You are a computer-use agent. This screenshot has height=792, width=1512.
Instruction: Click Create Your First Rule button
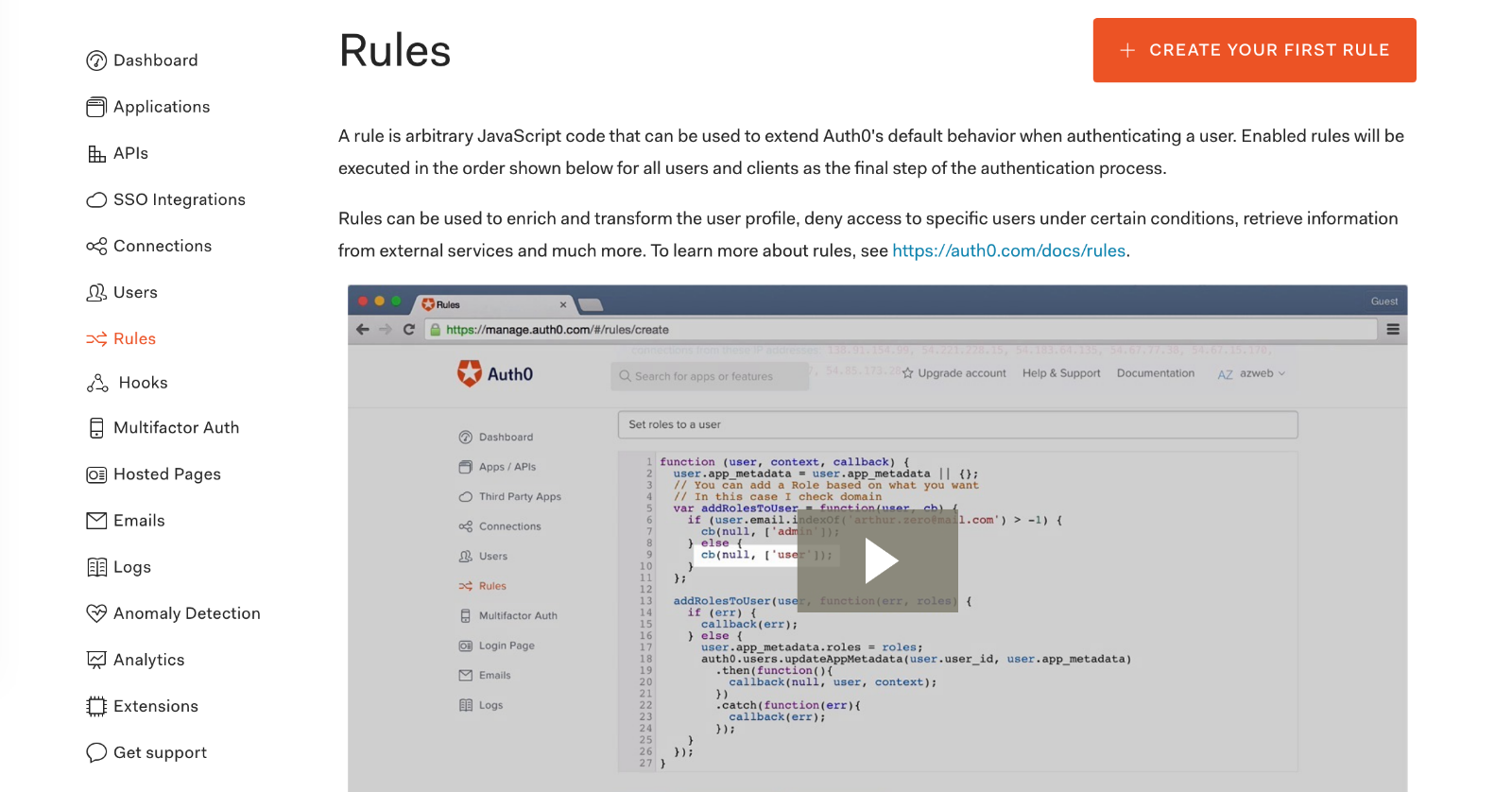[x=1255, y=50]
